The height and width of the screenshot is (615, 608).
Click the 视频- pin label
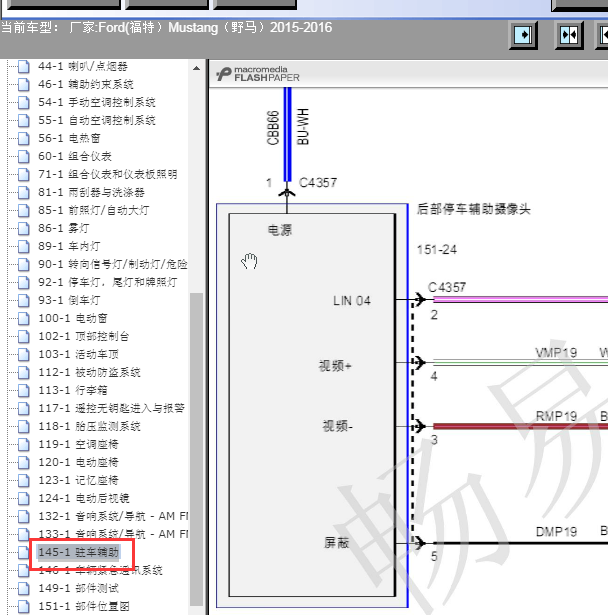[337, 426]
